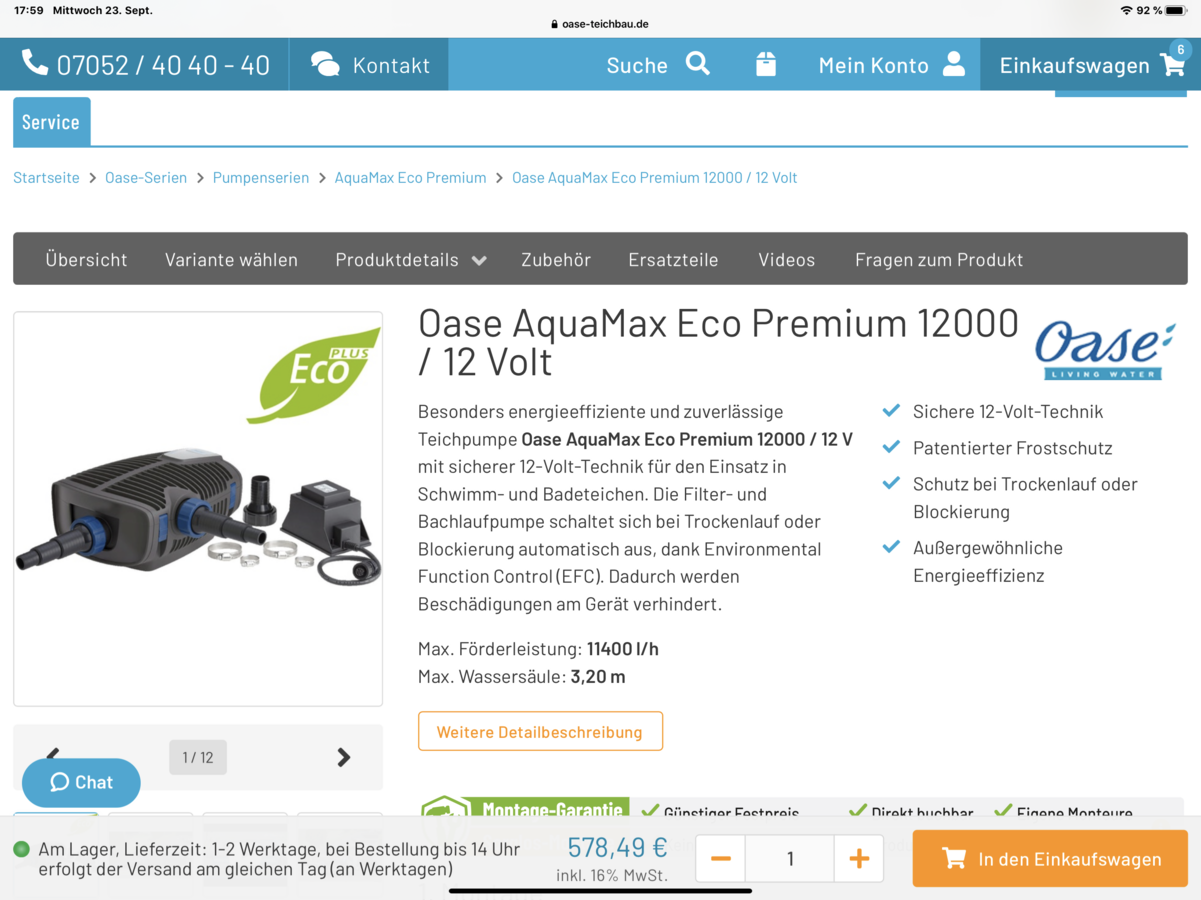The height and width of the screenshot is (900, 1201).
Task: Decrease quantity with the minus button
Action: pos(721,859)
